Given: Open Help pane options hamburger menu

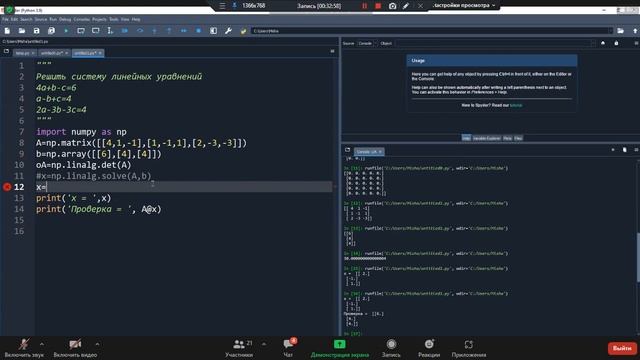Looking at the screenshot, I should (636, 43).
